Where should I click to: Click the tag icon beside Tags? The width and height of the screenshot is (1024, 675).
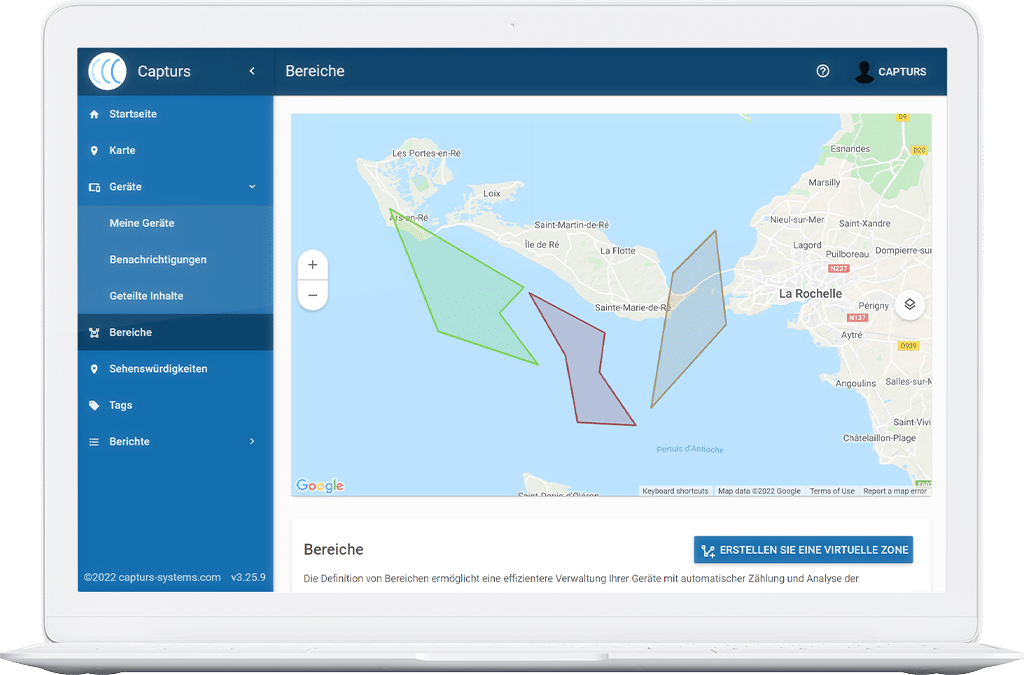point(94,405)
